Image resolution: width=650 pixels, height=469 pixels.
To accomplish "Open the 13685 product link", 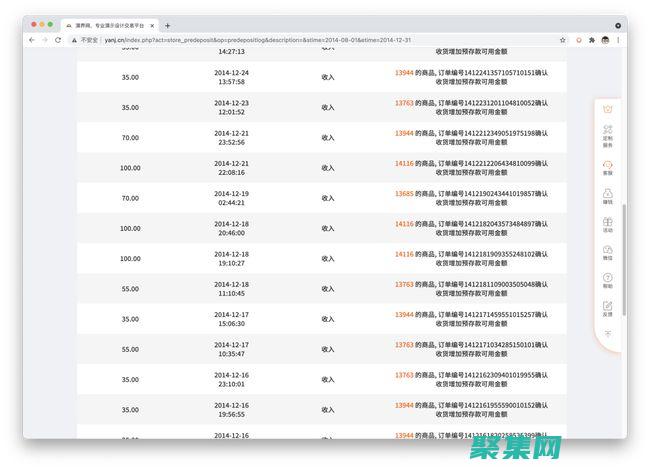I will [x=404, y=194].
